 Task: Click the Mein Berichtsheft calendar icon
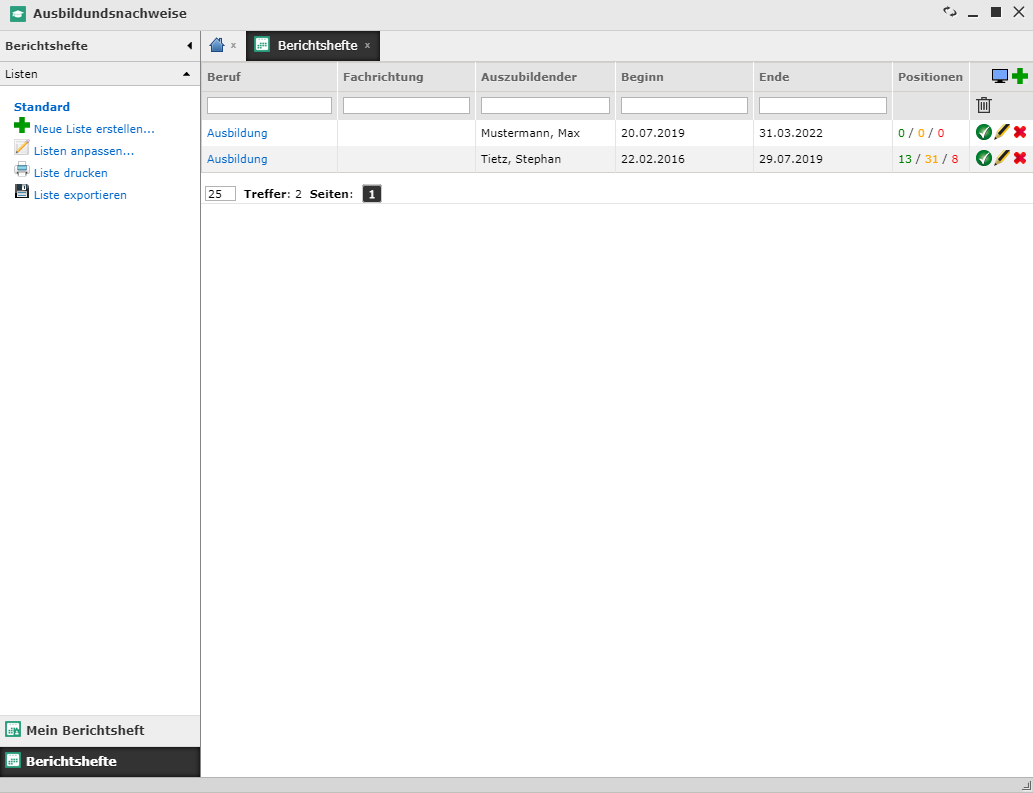click(13, 729)
